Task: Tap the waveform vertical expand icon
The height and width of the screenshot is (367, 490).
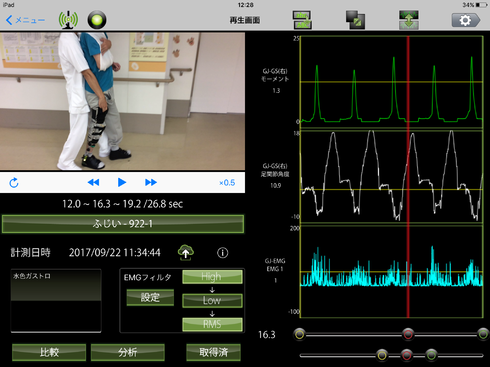Action: 409,20
